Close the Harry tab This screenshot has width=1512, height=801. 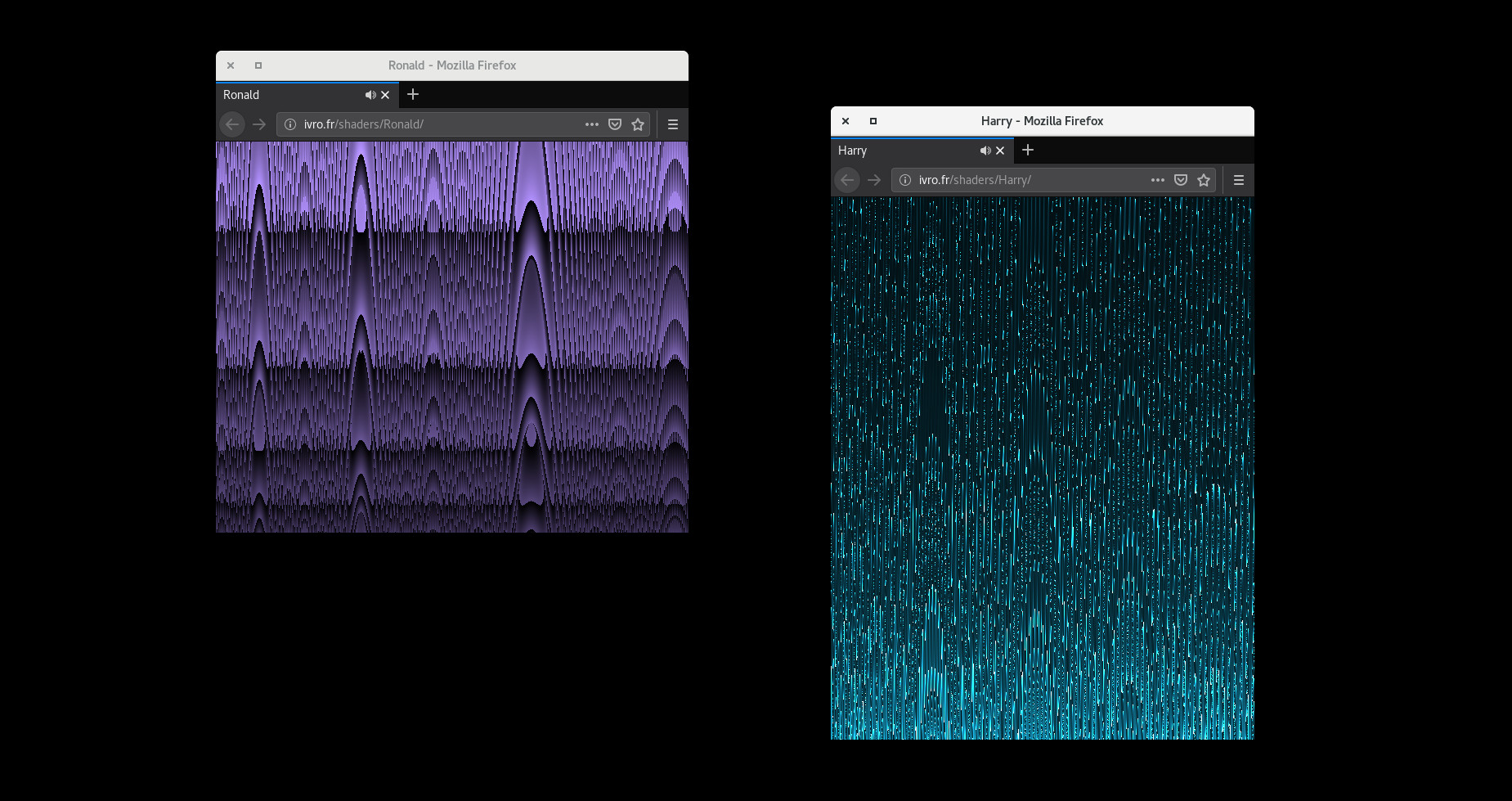click(x=1000, y=151)
